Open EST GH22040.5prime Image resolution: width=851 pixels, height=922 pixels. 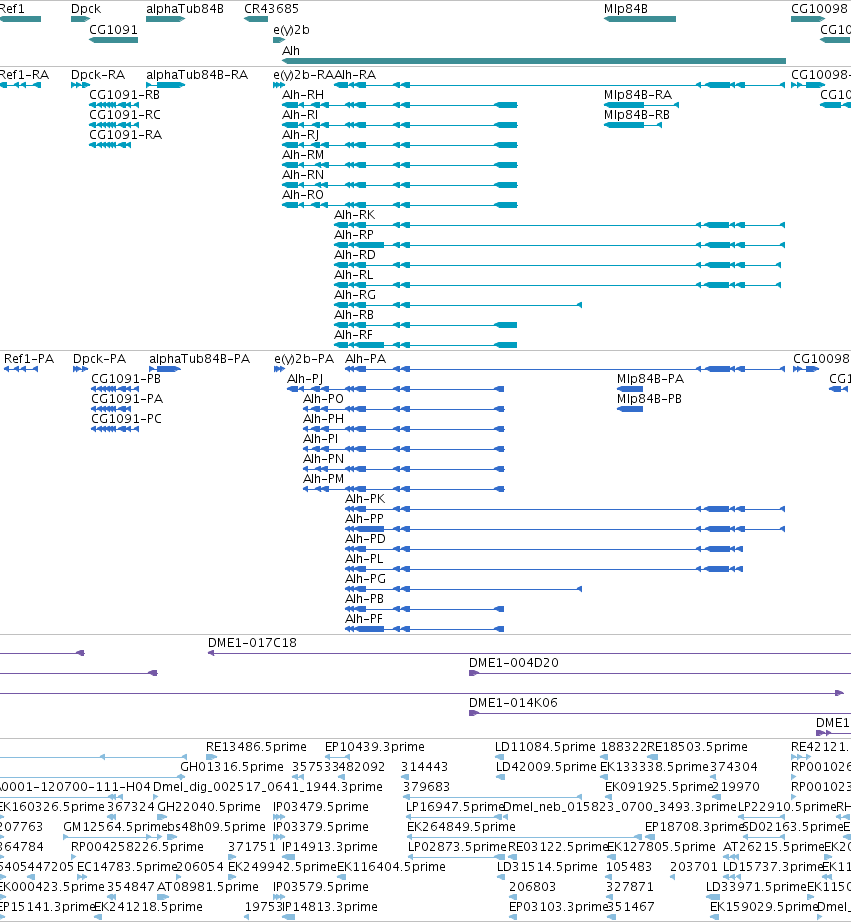[209, 807]
